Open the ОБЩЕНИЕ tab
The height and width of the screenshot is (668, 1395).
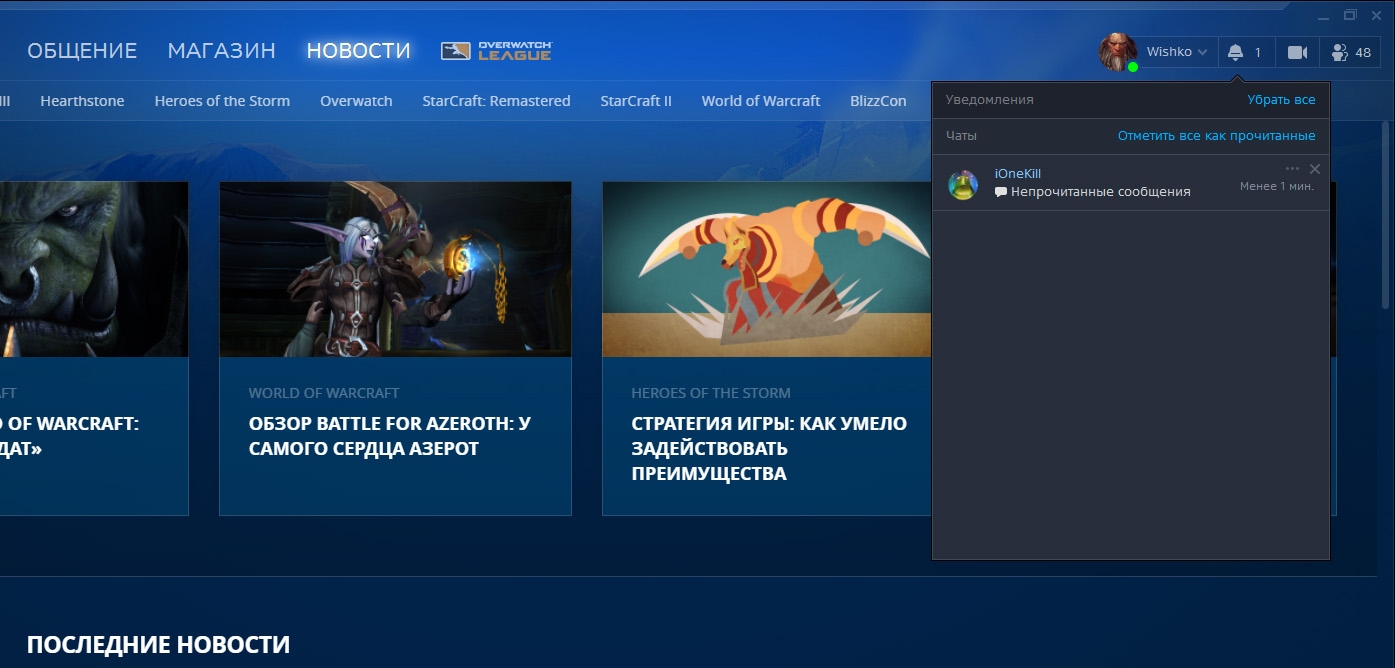click(x=82, y=51)
